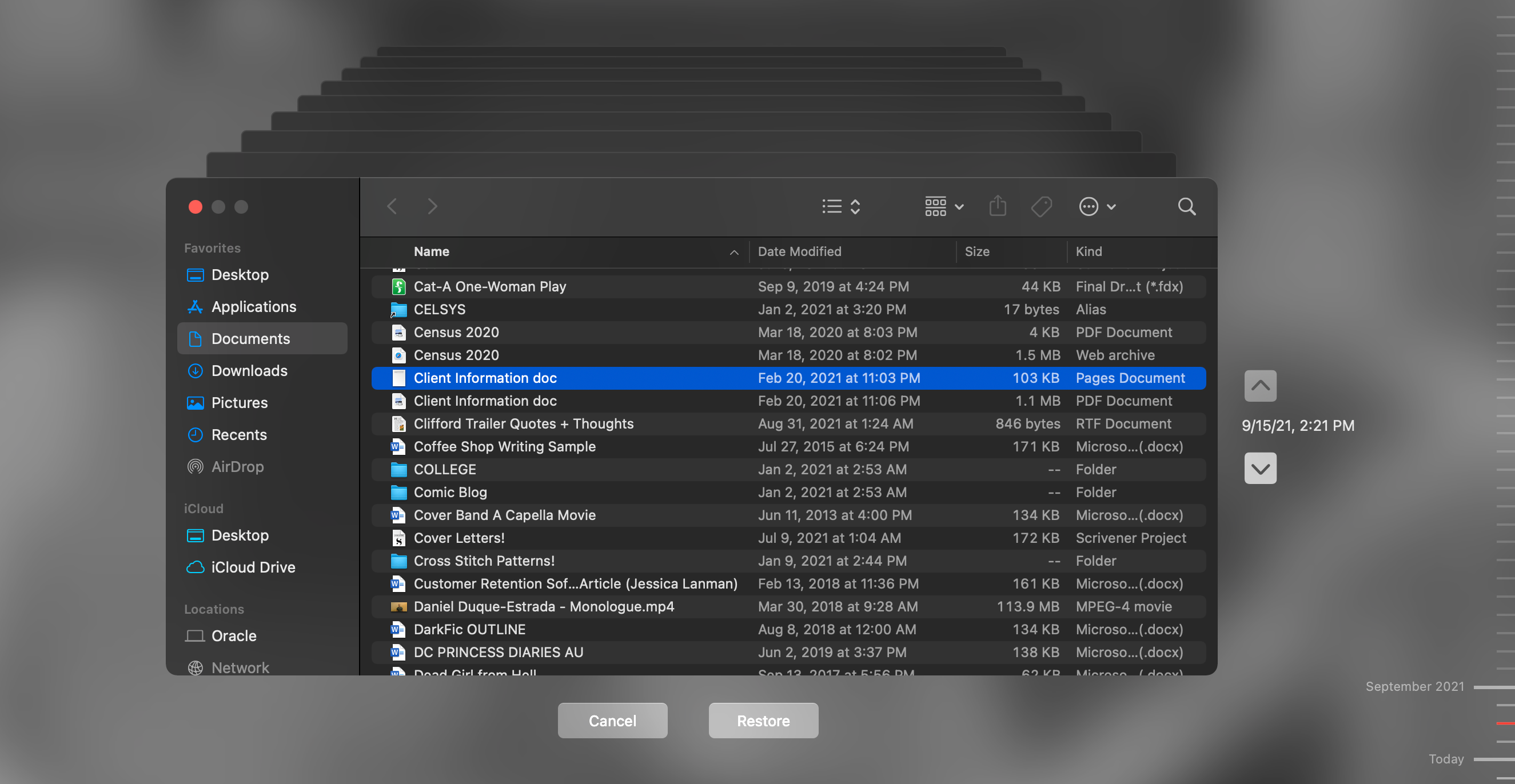Open search with the magnifier icon
1515x784 pixels.
1186,207
